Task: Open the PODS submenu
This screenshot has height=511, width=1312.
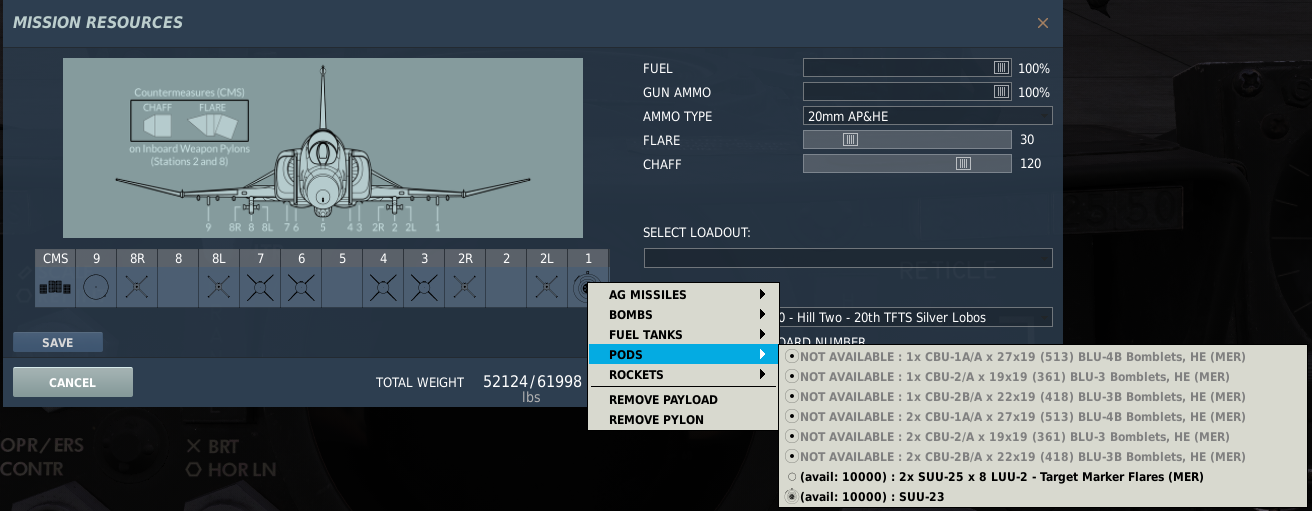Action: 683,355
